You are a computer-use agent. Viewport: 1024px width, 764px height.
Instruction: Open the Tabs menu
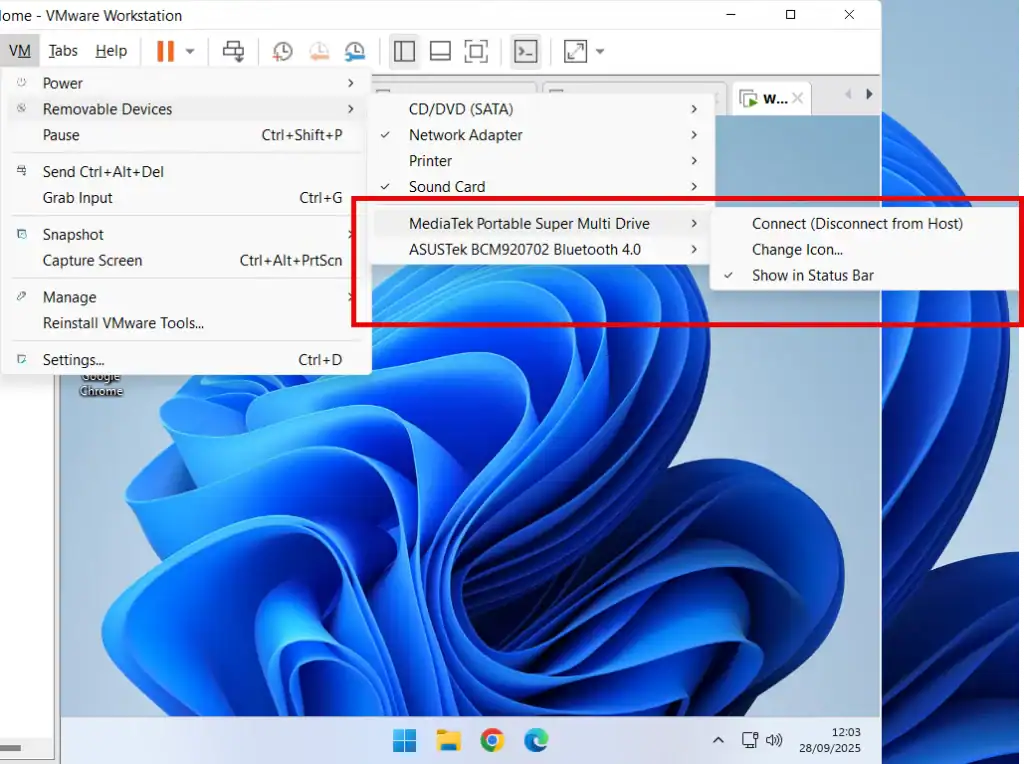63,50
